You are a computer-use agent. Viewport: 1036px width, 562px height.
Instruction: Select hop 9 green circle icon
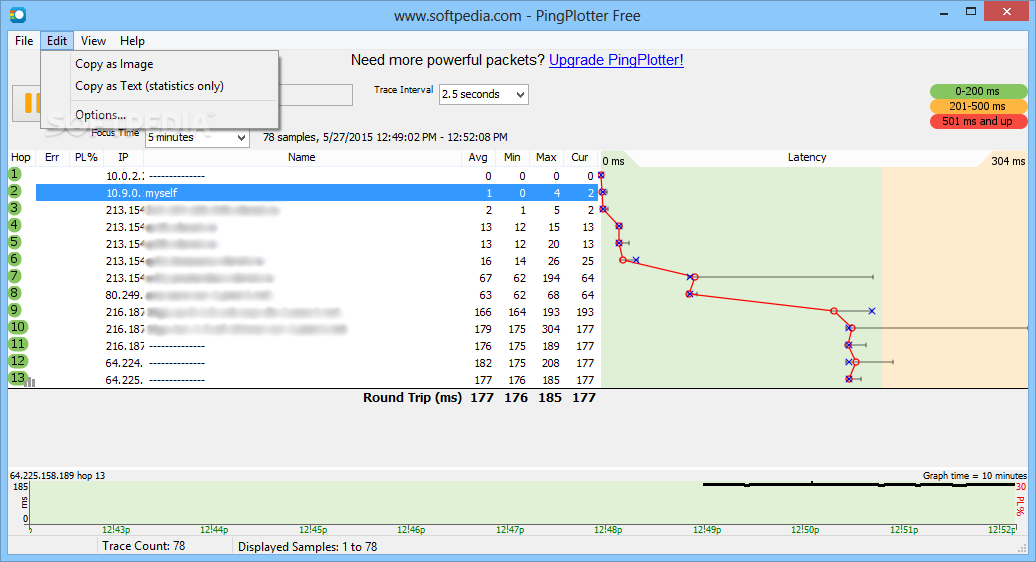tap(15, 310)
